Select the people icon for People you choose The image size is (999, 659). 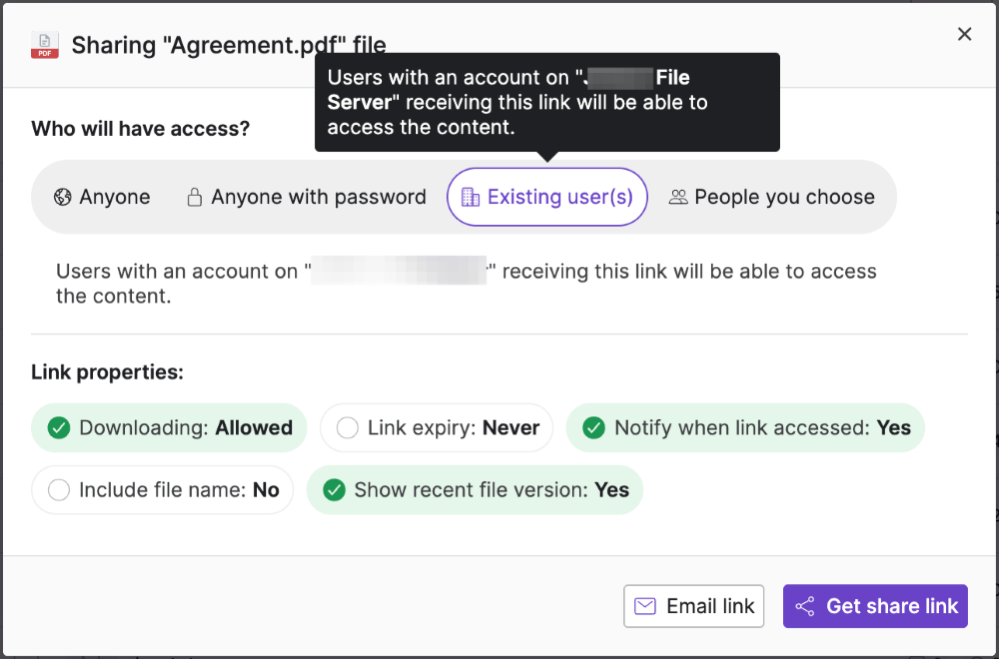677,197
